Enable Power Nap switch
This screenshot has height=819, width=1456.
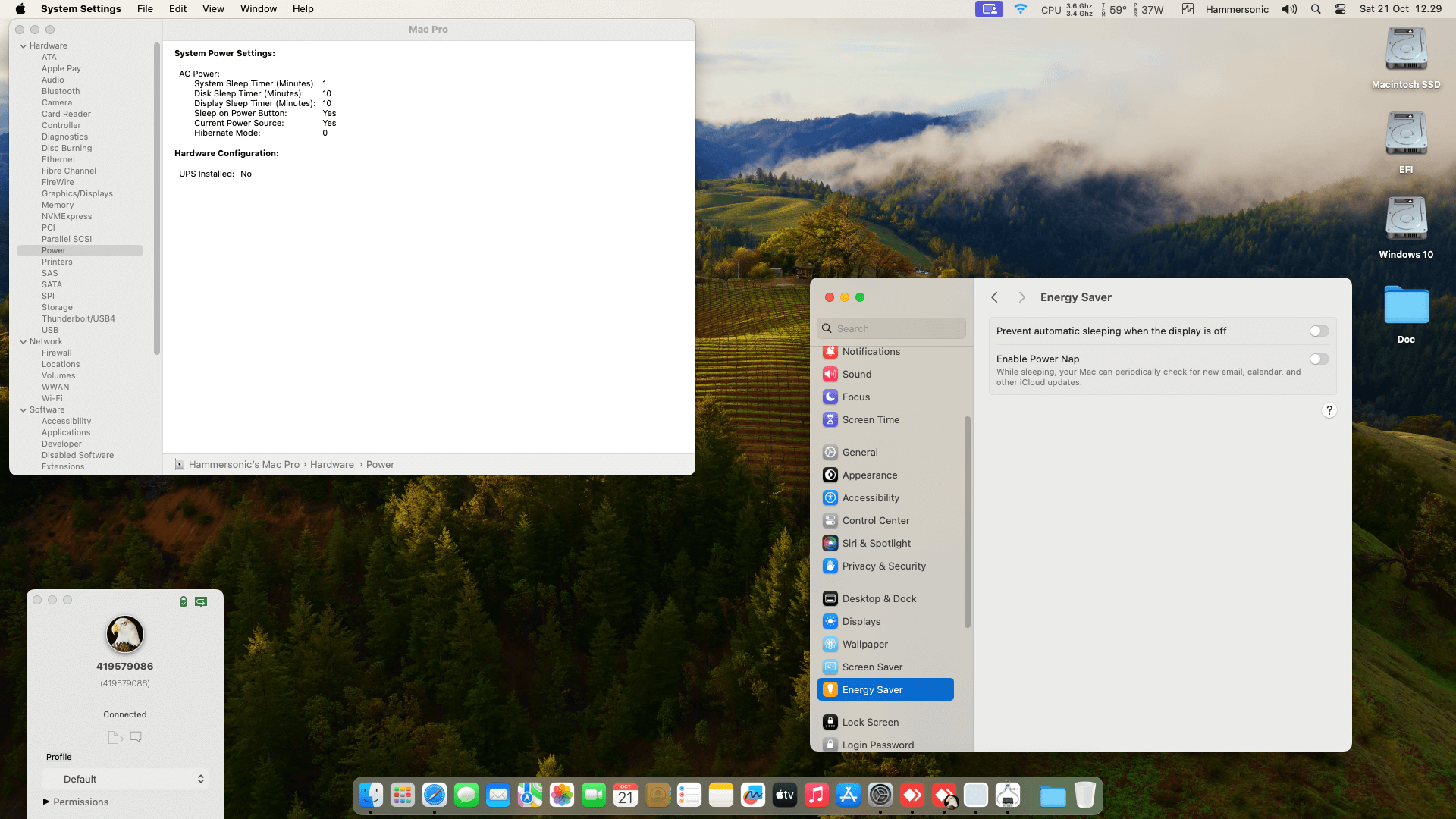[x=1319, y=359]
